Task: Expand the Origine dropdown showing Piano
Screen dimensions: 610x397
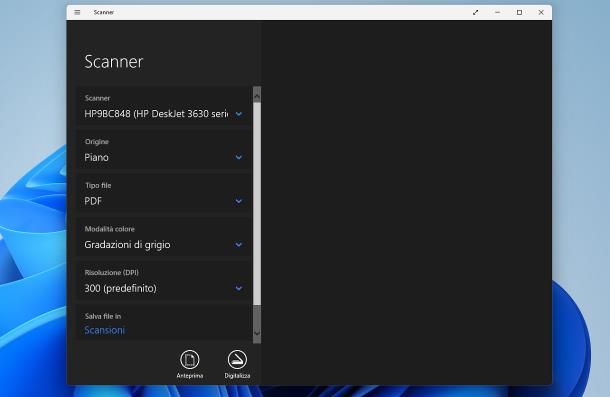Action: (164, 158)
